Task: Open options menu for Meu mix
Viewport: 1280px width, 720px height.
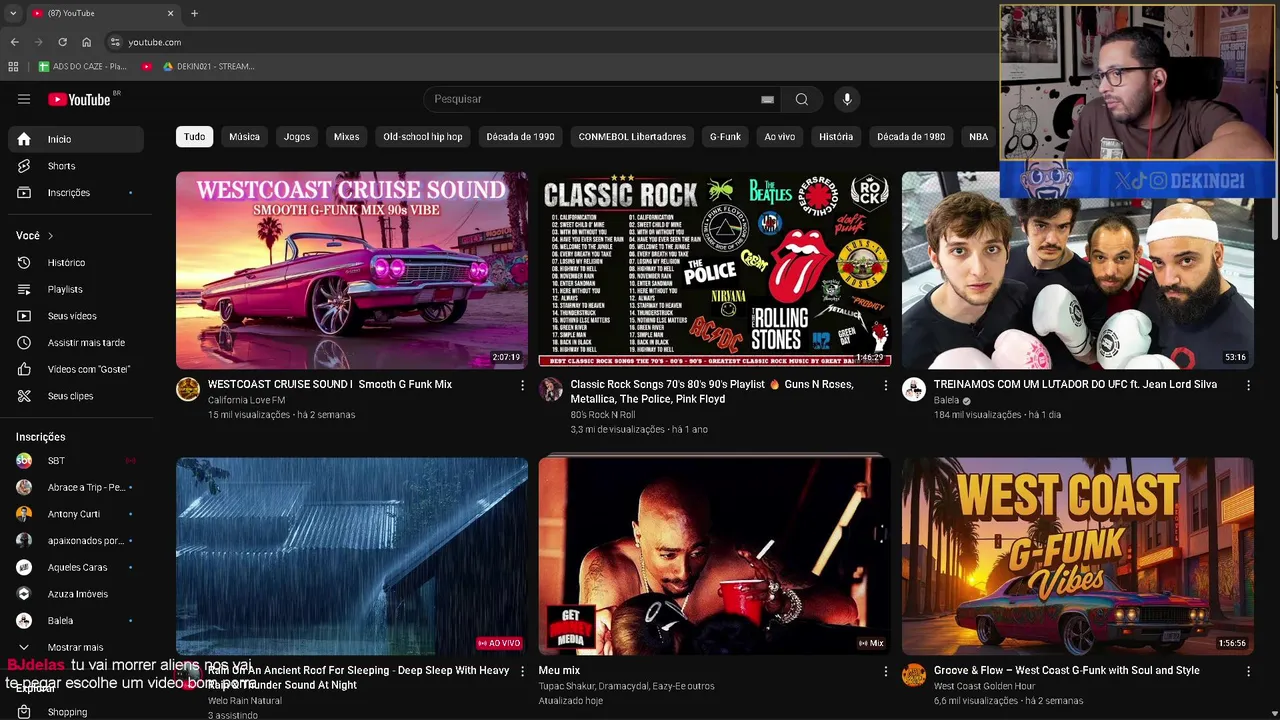Action: (885, 671)
